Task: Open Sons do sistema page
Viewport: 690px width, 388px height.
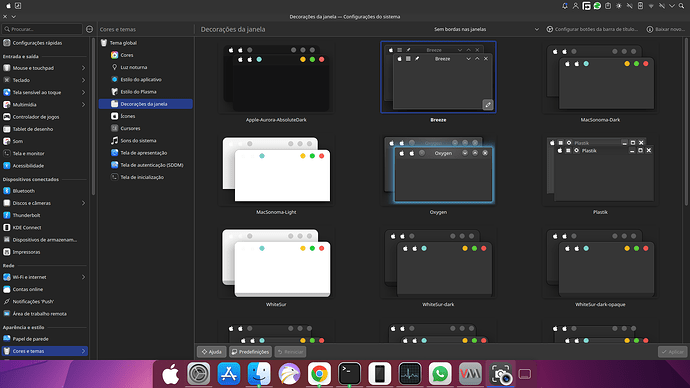Action: [x=146, y=141]
